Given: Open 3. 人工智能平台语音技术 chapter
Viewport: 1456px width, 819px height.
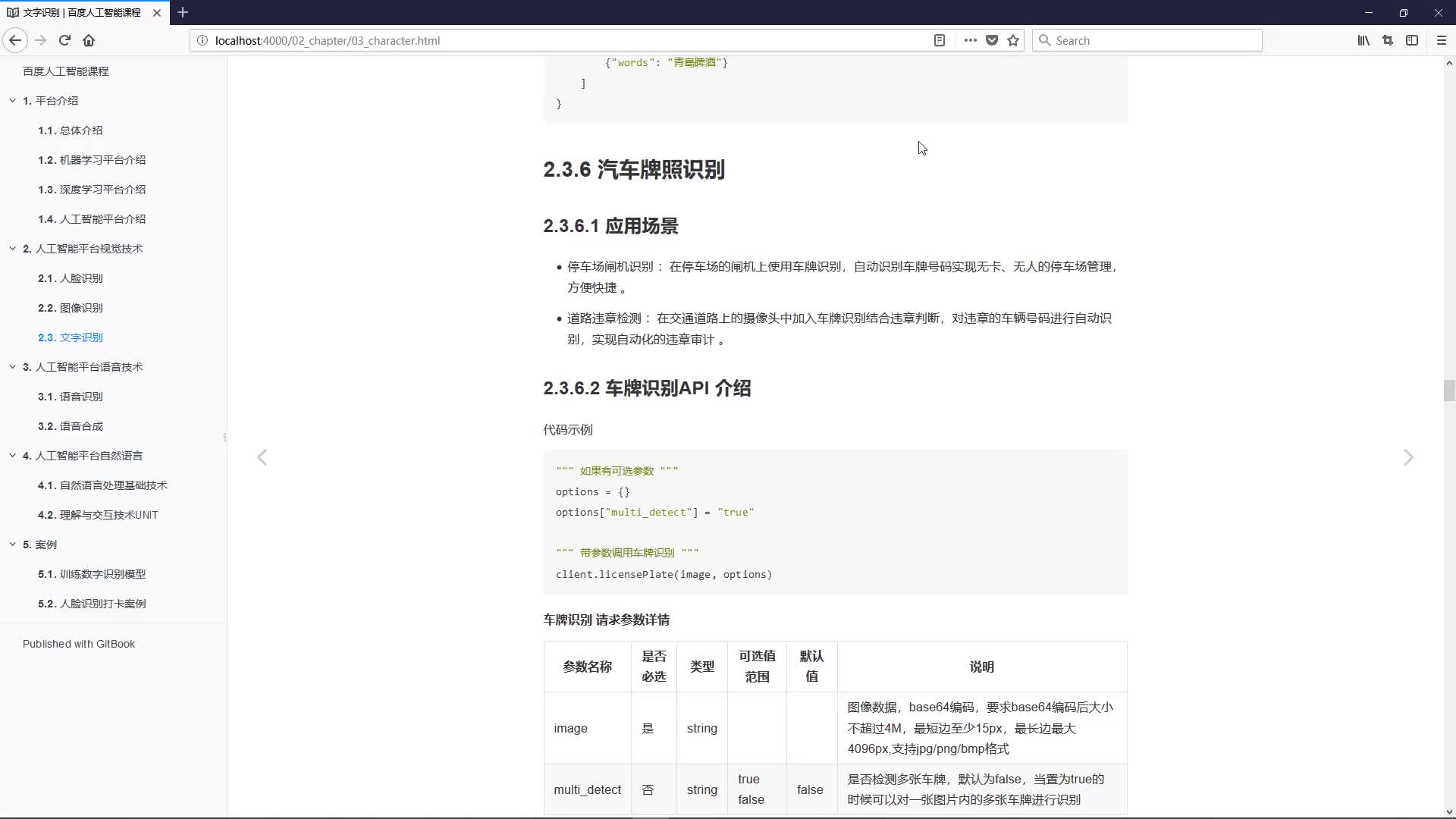Looking at the screenshot, I should 83,366.
